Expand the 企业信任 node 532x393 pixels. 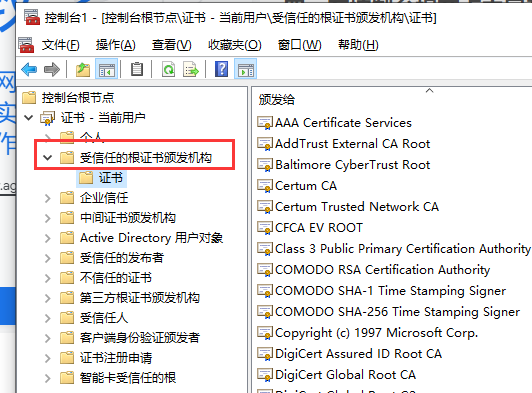click(x=48, y=198)
